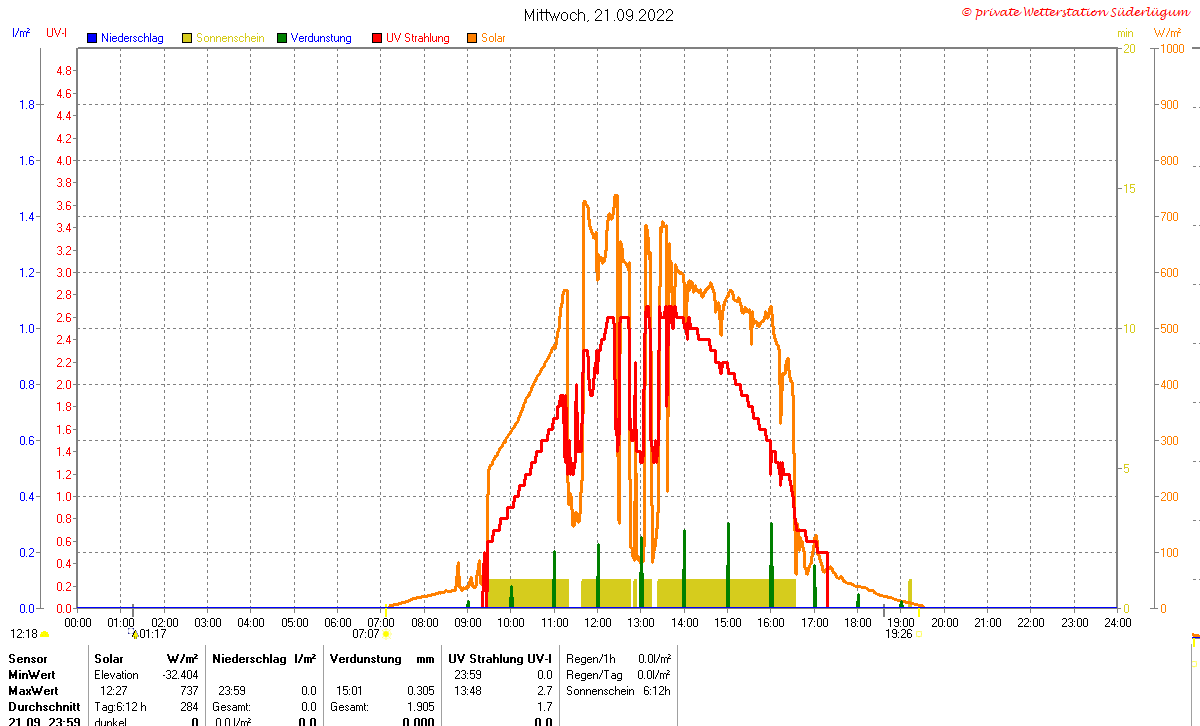Click the blue Niederschlag legend swatch
Image resolution: width=1200 pixels, height=726 pixels.
pos(92,38)
